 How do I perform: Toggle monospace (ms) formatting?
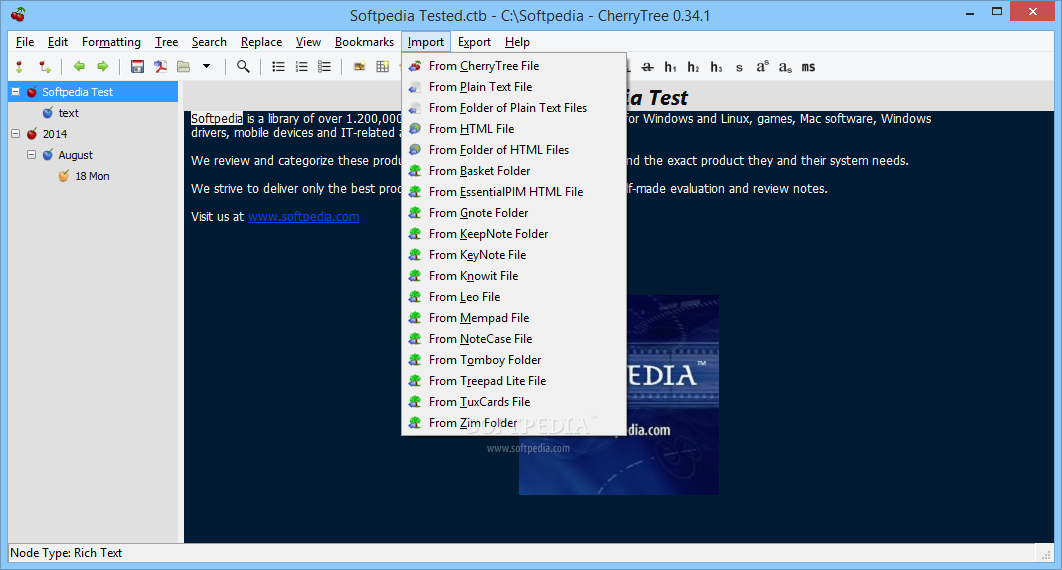click(x=808, y=67)
